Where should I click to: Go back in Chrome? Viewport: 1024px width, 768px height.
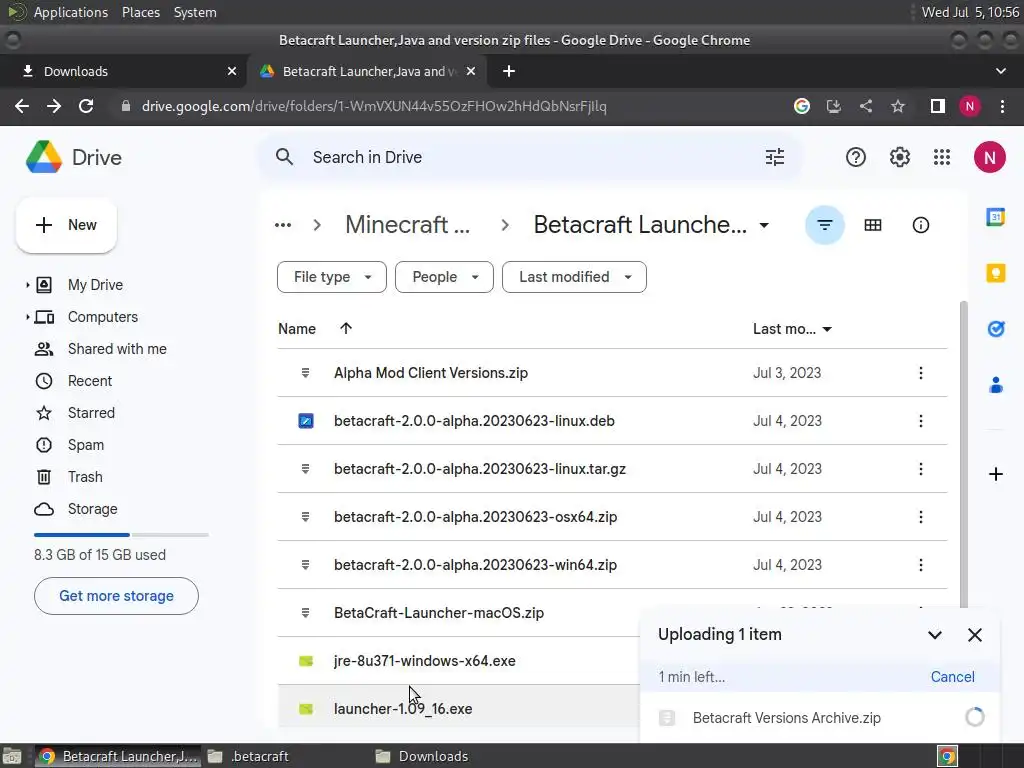(x=22, y=106)
